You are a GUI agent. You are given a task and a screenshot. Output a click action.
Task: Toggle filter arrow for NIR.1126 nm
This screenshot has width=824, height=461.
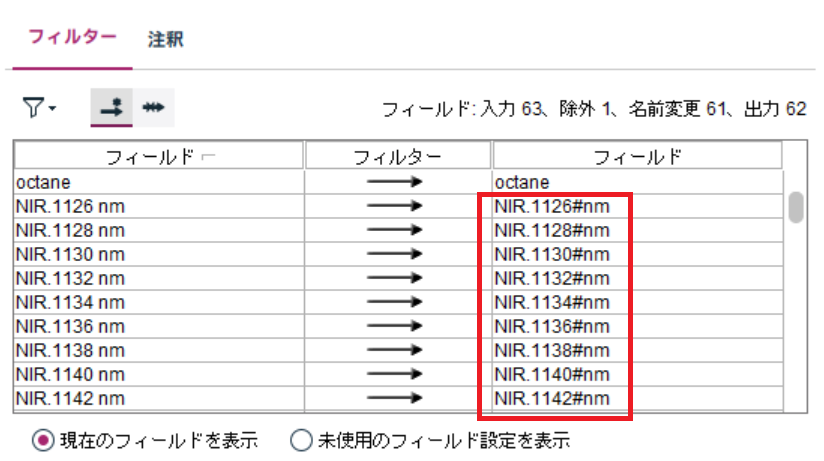click(x=395, y=206)
